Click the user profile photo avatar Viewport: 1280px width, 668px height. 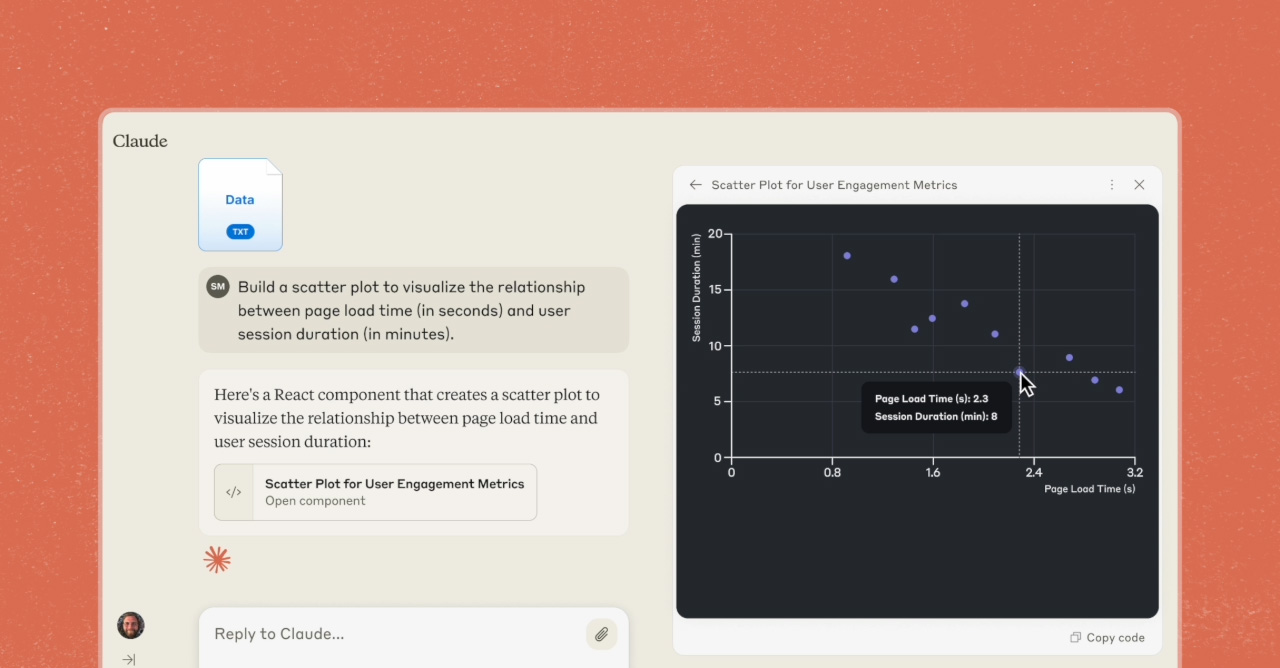[x=131, y=626]
